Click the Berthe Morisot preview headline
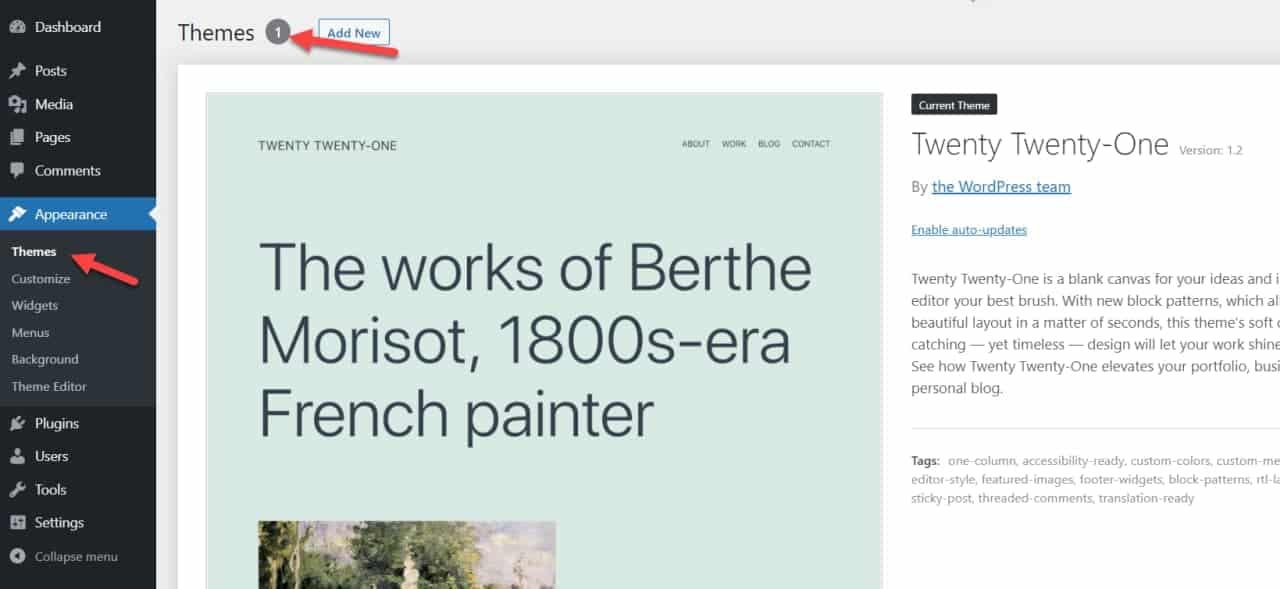Viewport: 1280px width, 589px height. click(x=535, y=340)
